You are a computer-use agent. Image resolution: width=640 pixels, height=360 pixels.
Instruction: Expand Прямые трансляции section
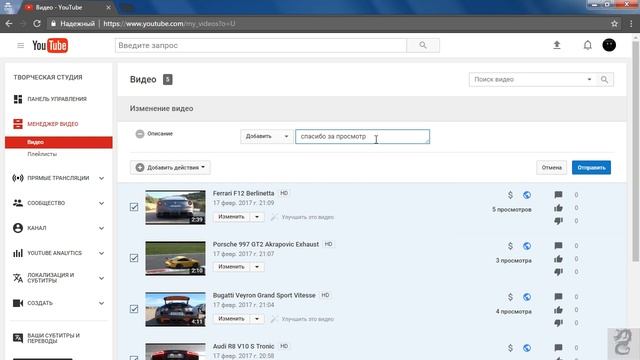click(101, 178)
